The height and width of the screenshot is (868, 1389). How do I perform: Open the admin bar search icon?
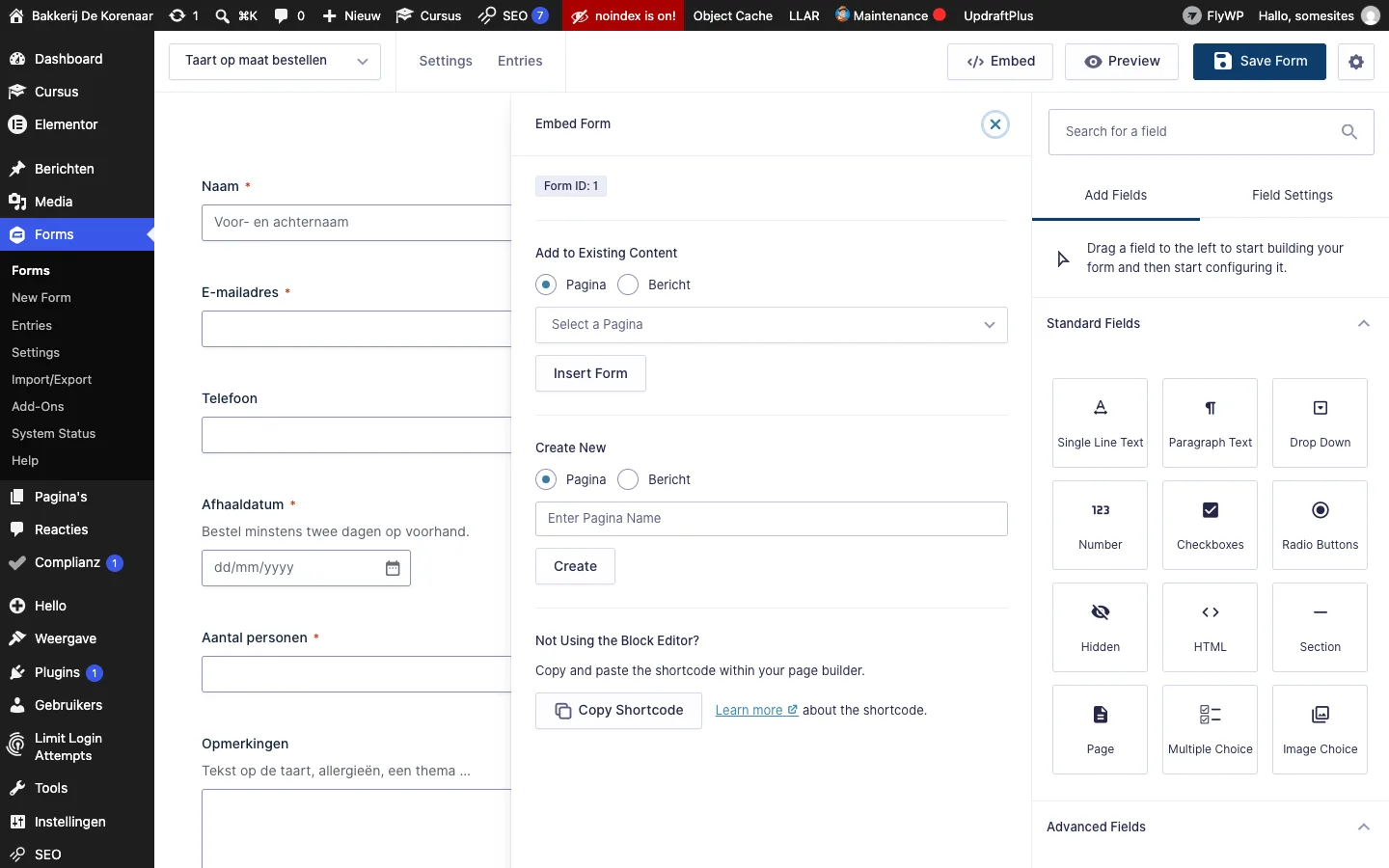(235, 15)
